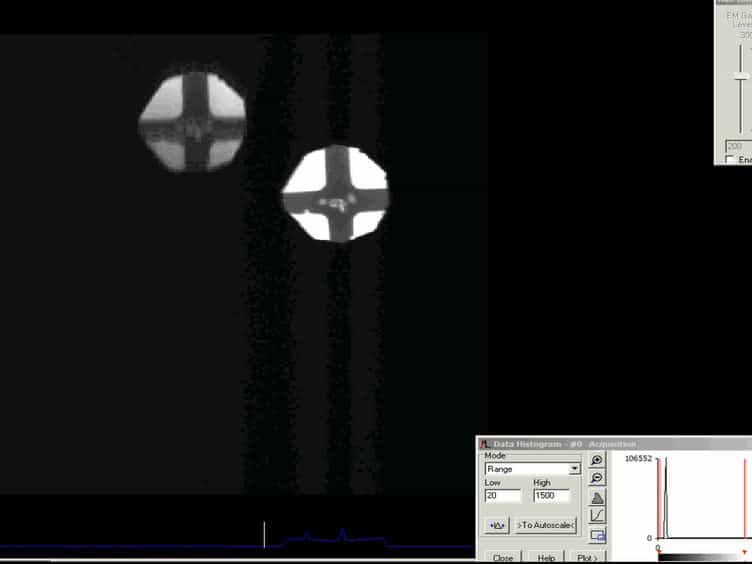Zoom in on the histogram plot

[x=597, y=460]
